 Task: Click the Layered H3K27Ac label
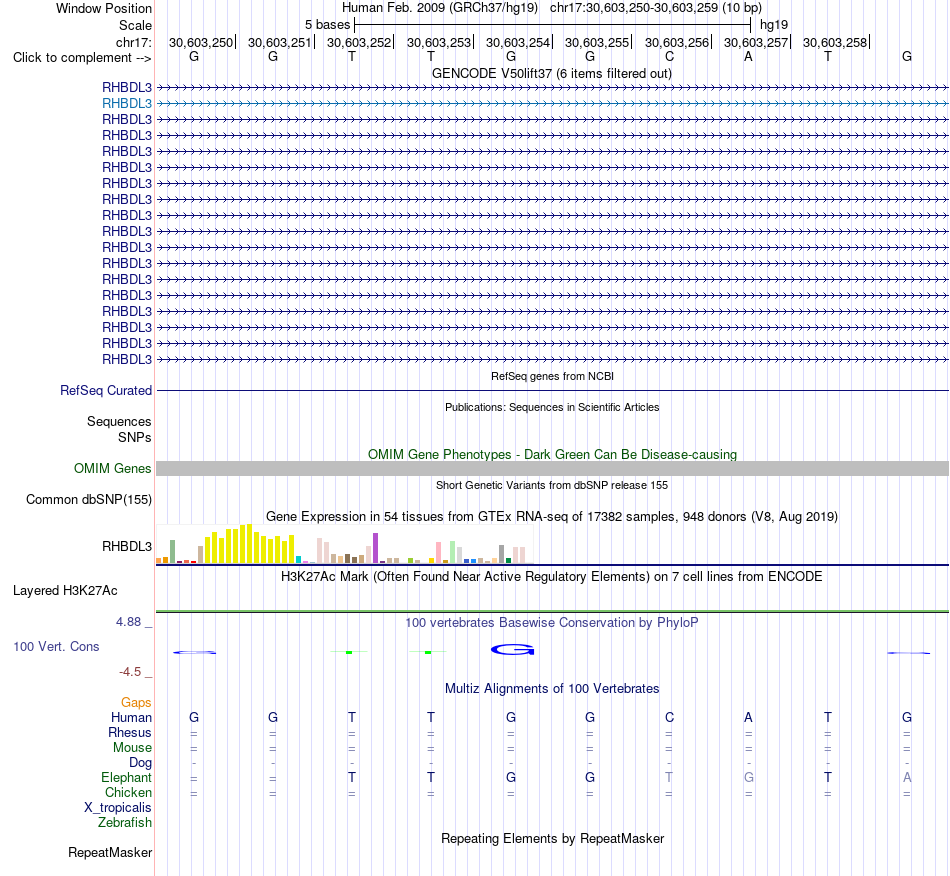click(x=65, y=591)
